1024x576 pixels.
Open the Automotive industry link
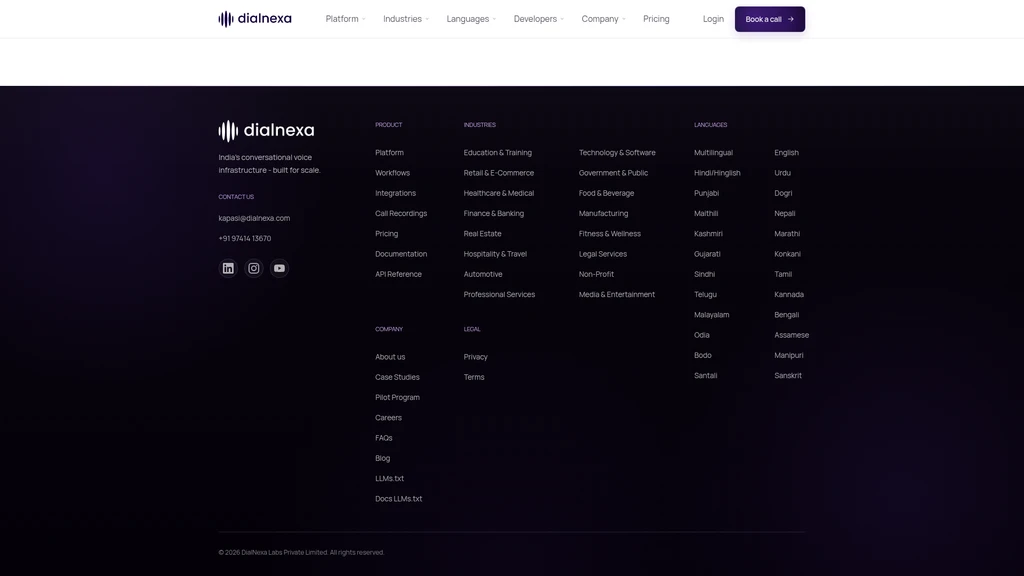click(x=483, y=274)
